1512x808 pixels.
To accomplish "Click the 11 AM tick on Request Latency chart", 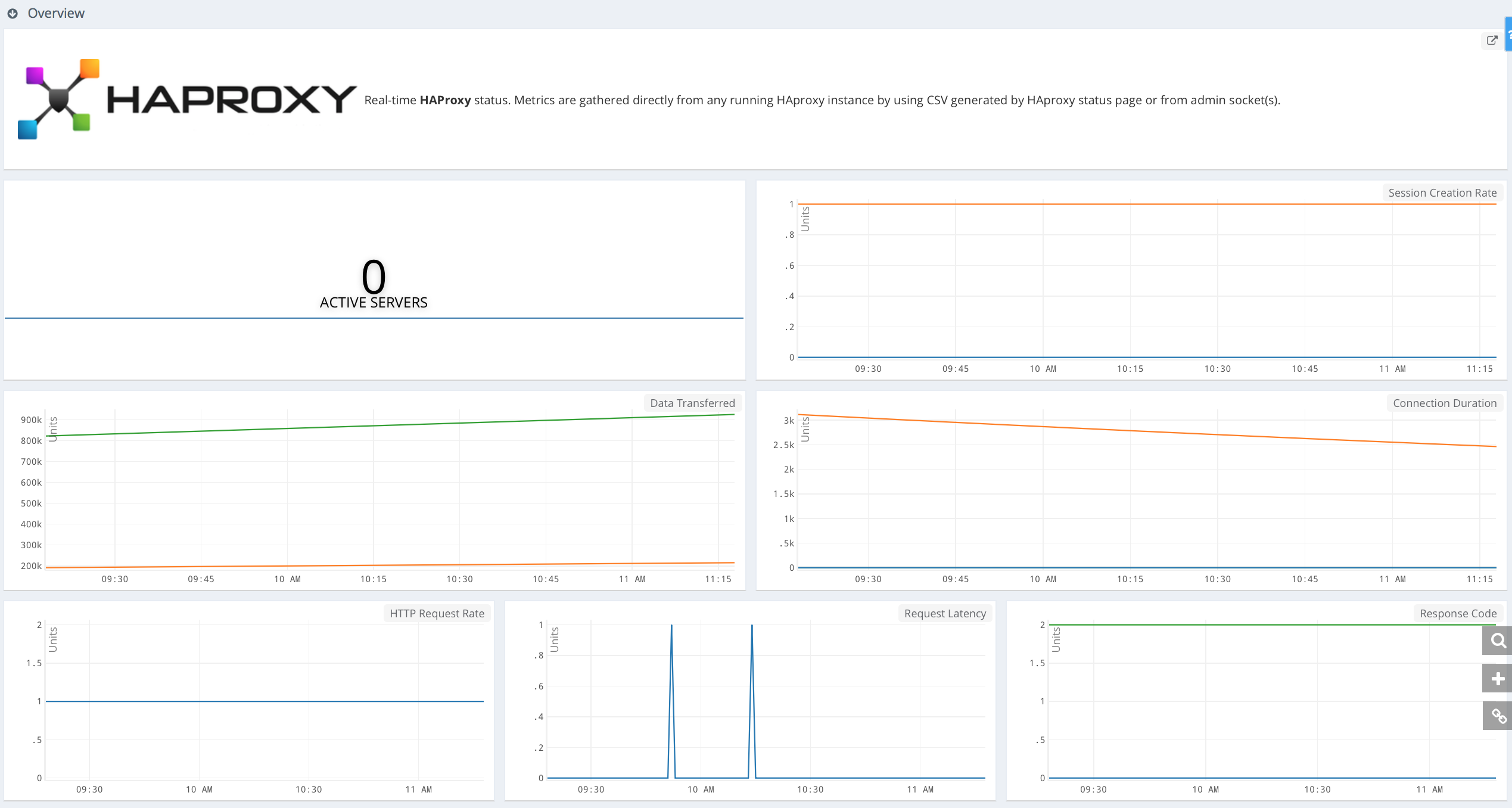I will 920,790.
